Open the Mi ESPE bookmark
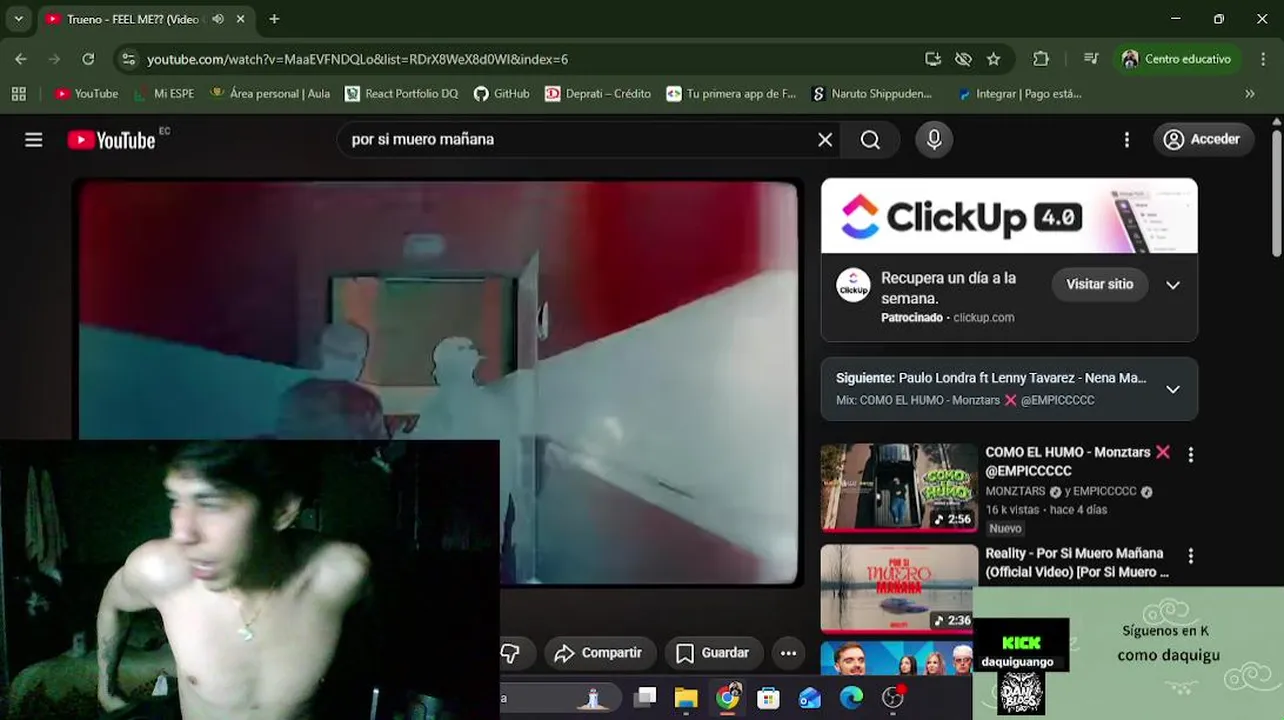1284x720 pixels. [165, 94]
